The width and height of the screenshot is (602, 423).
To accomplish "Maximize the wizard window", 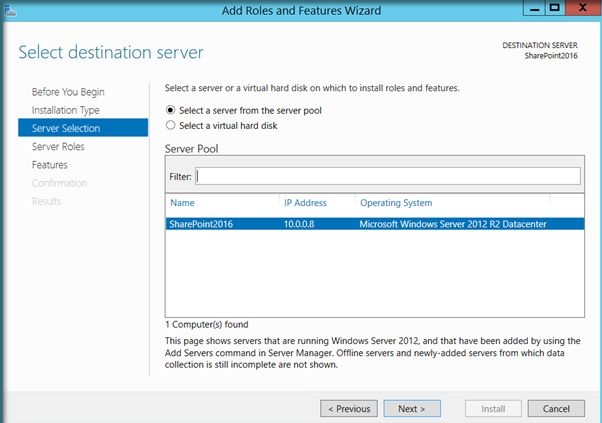I will (x=554, y=9).
